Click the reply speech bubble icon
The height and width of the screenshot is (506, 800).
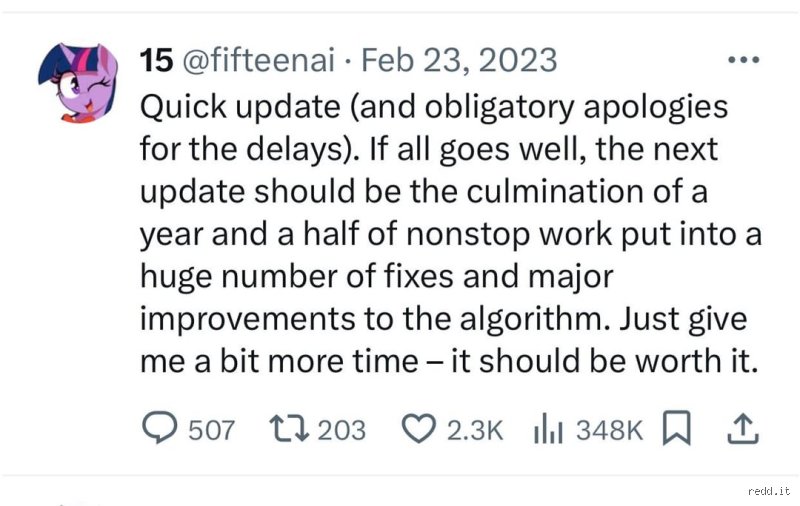coord(160,428)
